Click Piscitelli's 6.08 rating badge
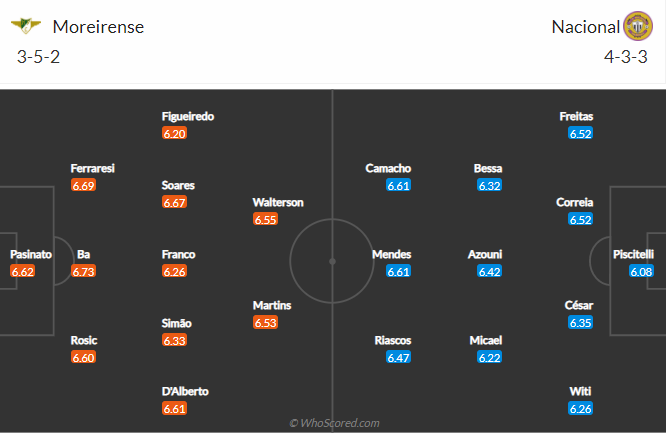This screenshot has height=433, width=666. pyautogui.click(x=641, y=271)
